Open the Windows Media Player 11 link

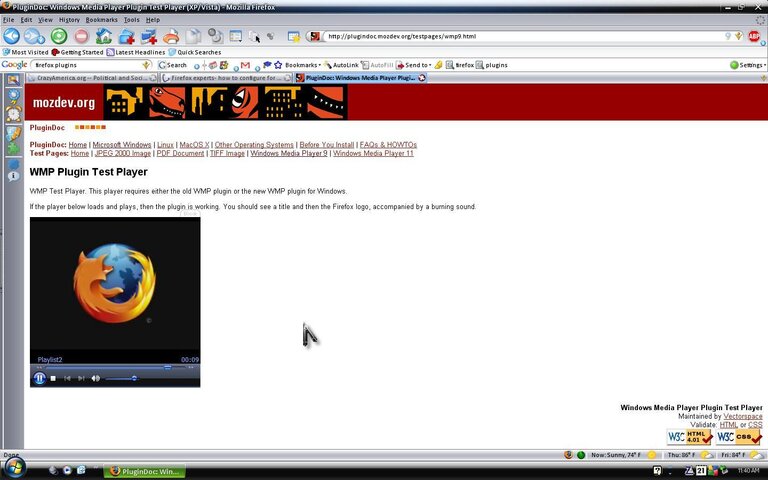pyautogui.click(x=373, y=153)
